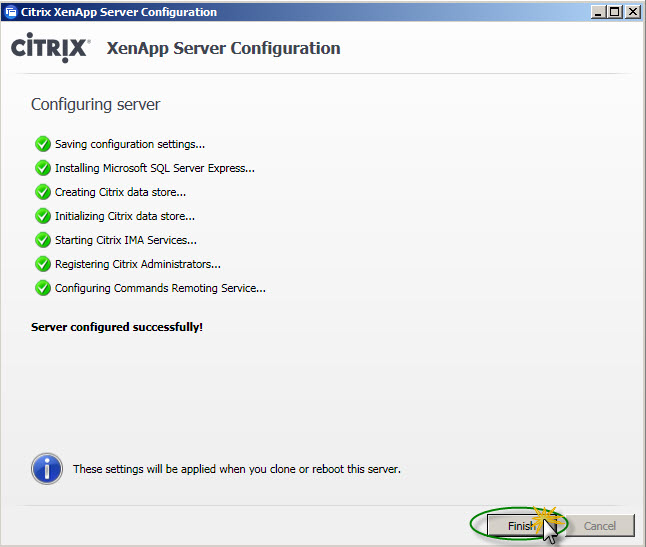Image resolution: width=646 pixels, height=547 pixels.
Task: Click the Finish button
Action: pyautogui.click(x=522, y=526)
